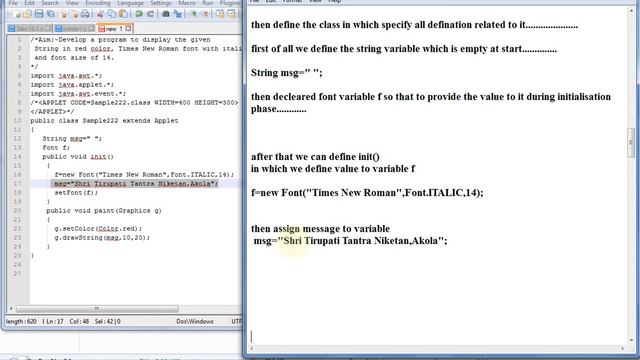Click 'Sel : 42 | 0' status bar entry
Viewport: 640px width, 360px height.
pyautogui.click(x=107, y=322)
